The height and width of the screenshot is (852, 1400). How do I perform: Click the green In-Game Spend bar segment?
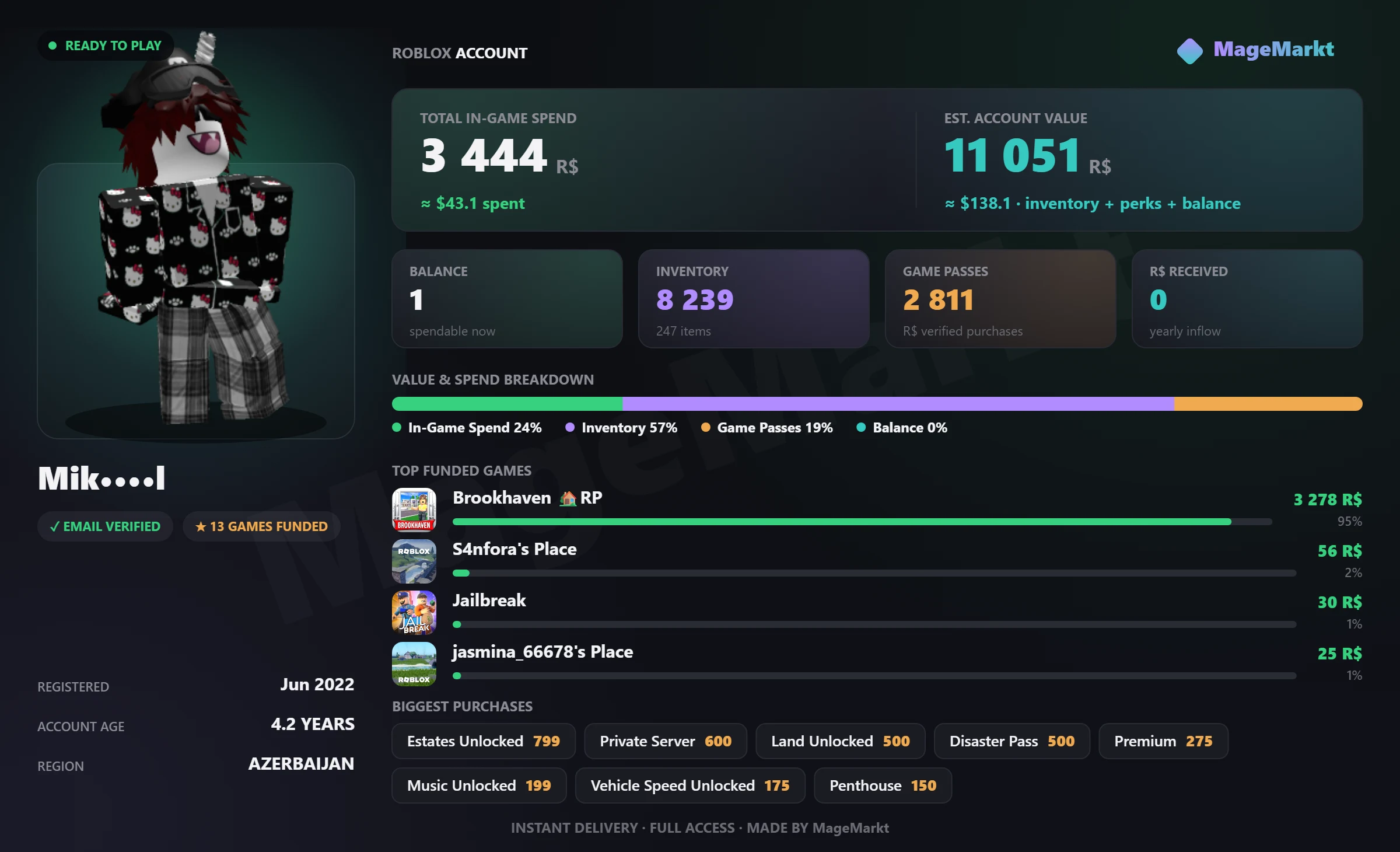click(x=508, y=404)
